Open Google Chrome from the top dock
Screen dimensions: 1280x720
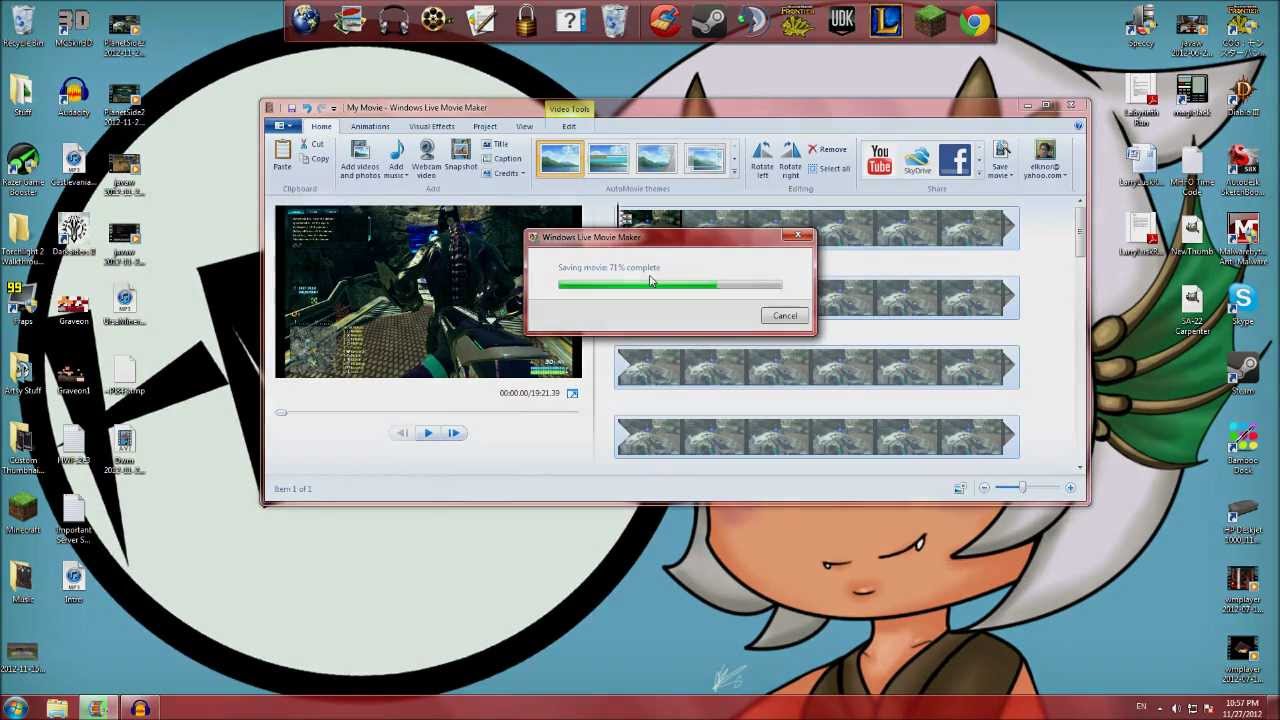click(974, 22)
